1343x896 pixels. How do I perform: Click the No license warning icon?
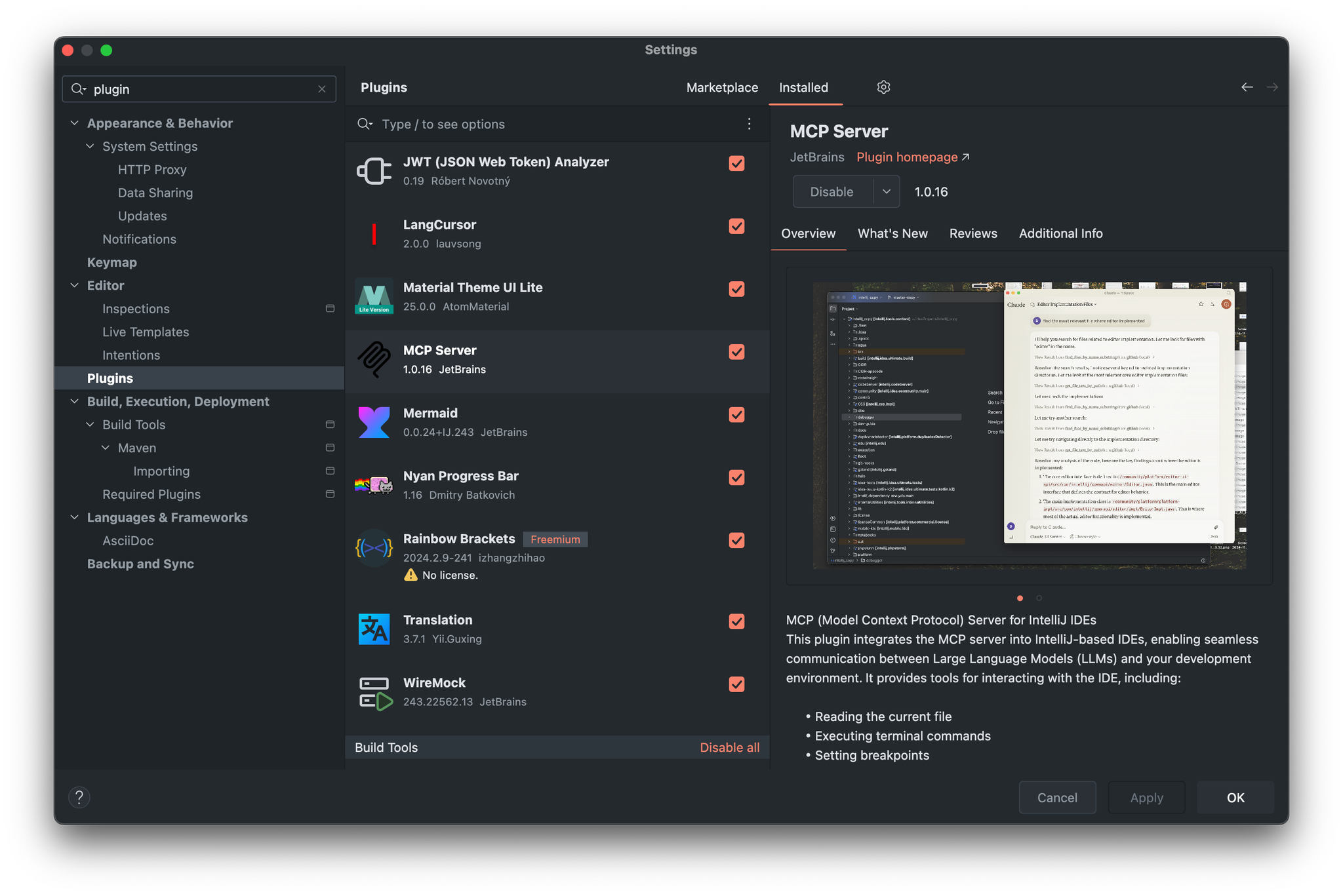pyautogui.click(x=411, y=575)
